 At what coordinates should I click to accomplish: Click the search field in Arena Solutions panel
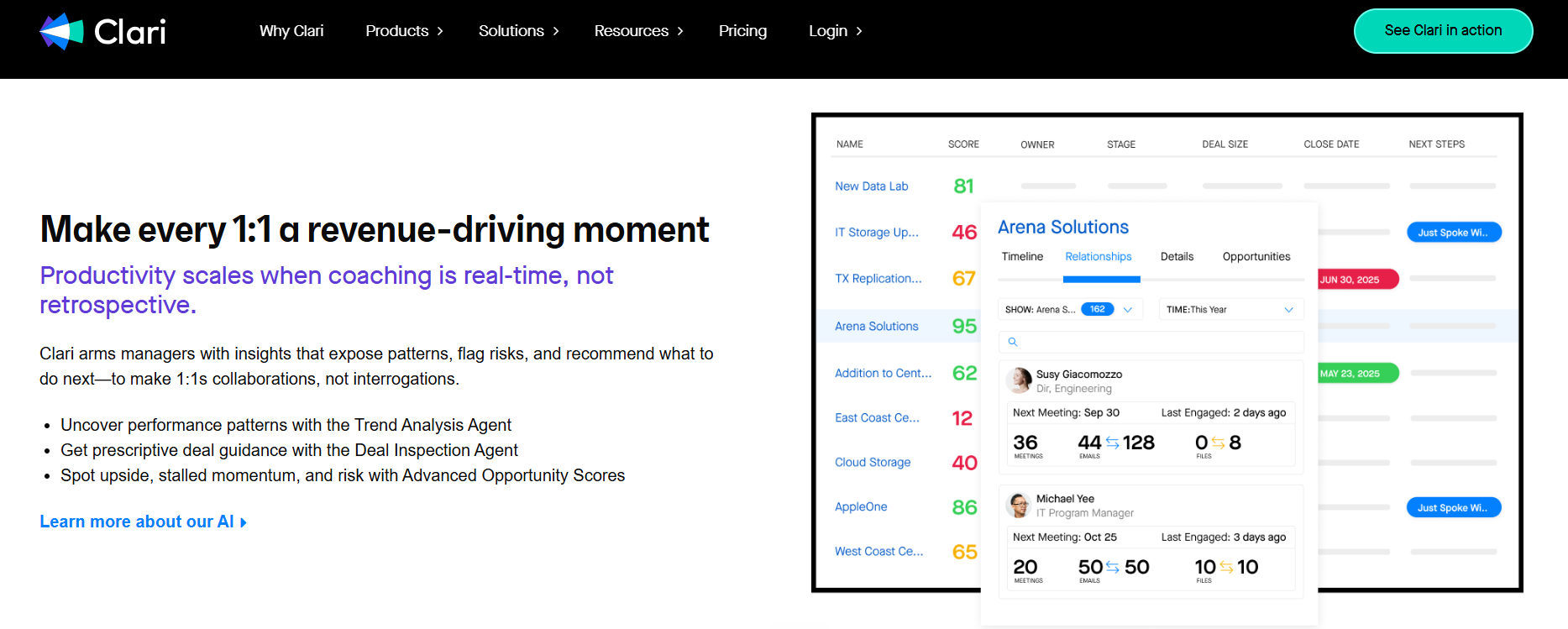(1151, 342)
